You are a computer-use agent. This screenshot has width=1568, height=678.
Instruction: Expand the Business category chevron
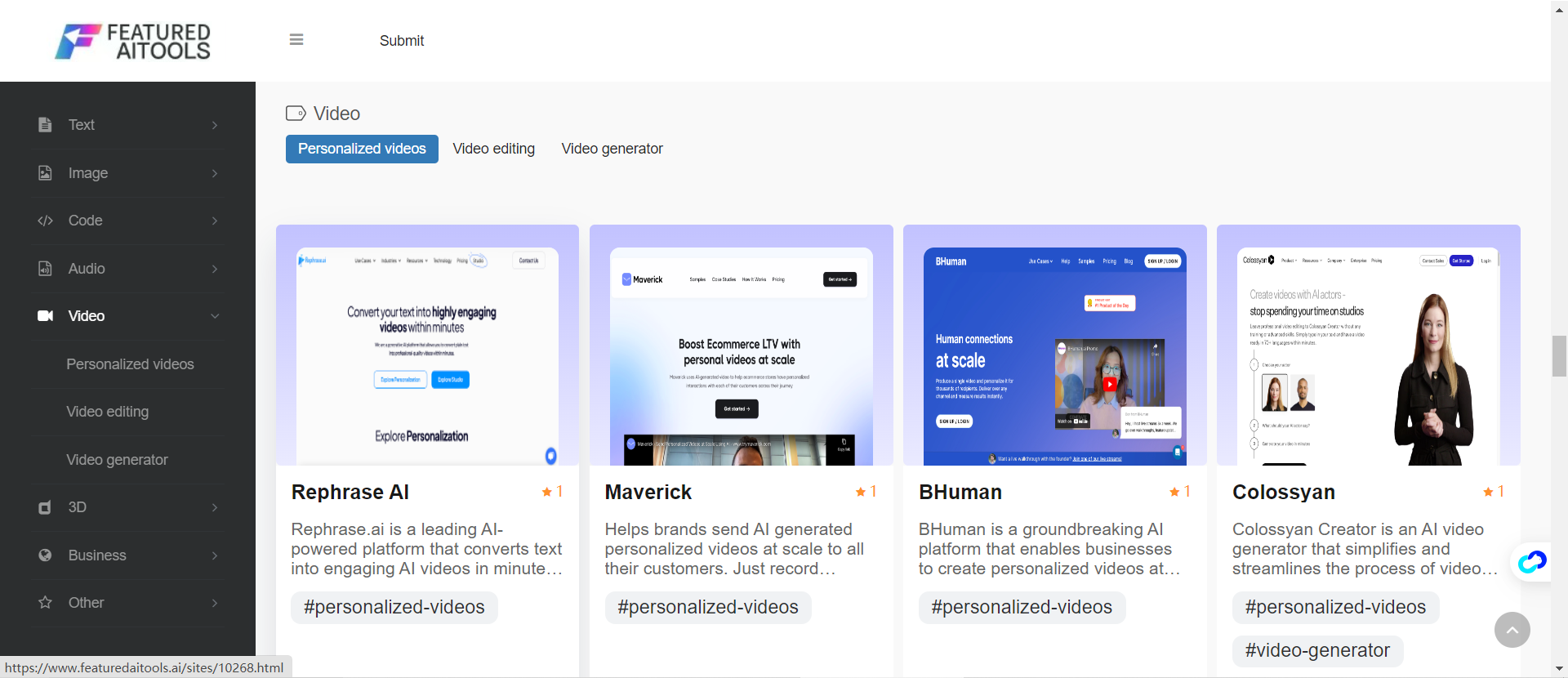pos(215,555)
